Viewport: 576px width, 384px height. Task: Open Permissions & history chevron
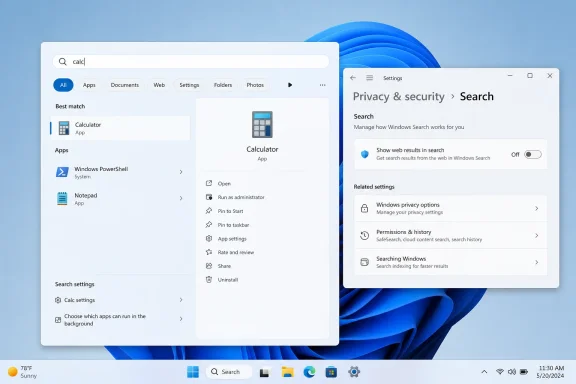[x=537, y=235]
